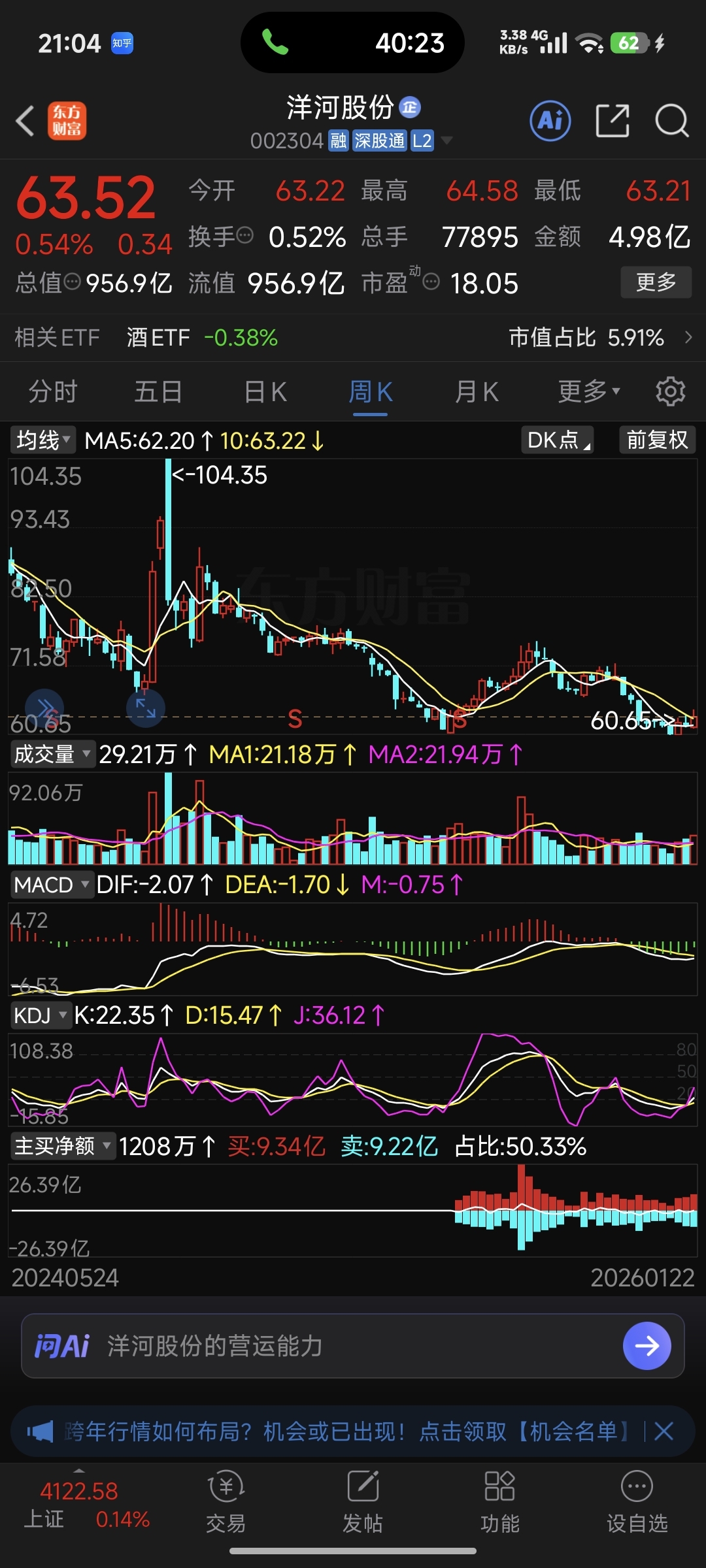Screen dimensions: 706x1568
Task: Tap the share icon in the header
Action: point(612,121)
